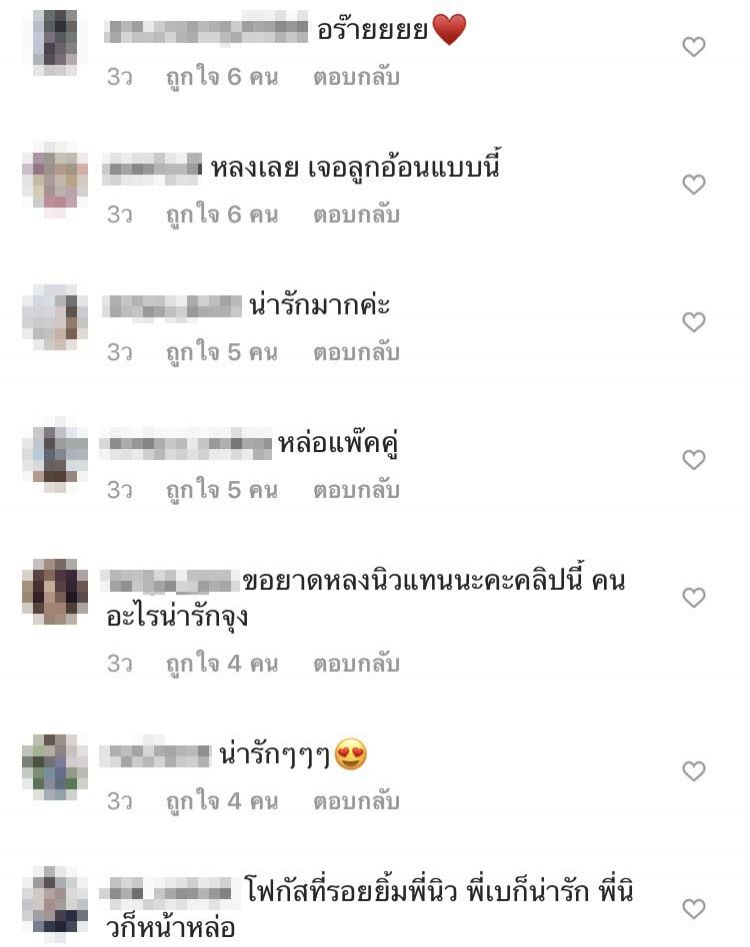
Task: Open avatar of 'ขอยาดหลงนิวแทนนะคะ' commenter
Action: click(x=55, y=592)
